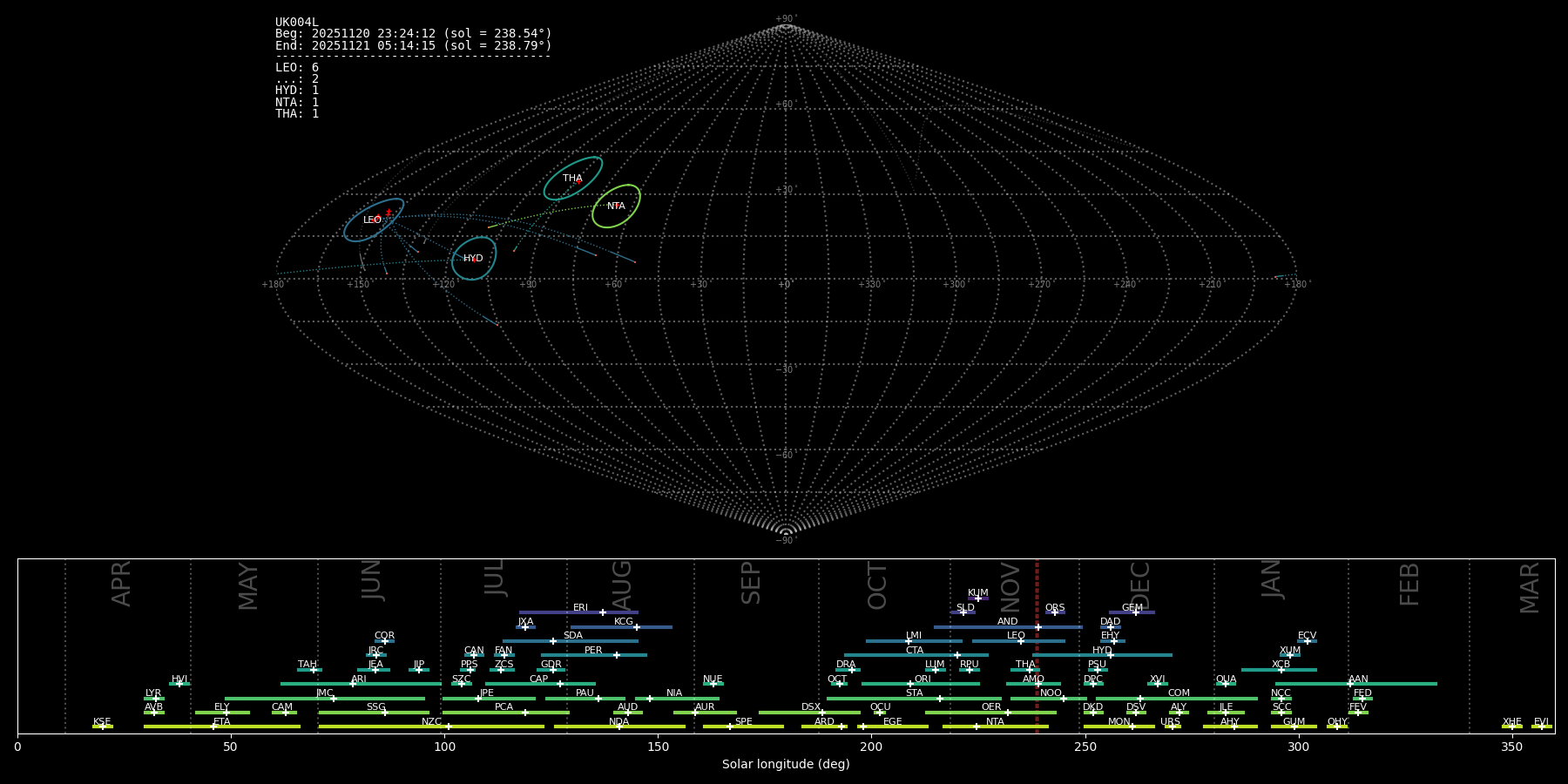The height and width of the screenshot is (784, 1568).
Task: Click the SDA shower label
Action: 572,636
